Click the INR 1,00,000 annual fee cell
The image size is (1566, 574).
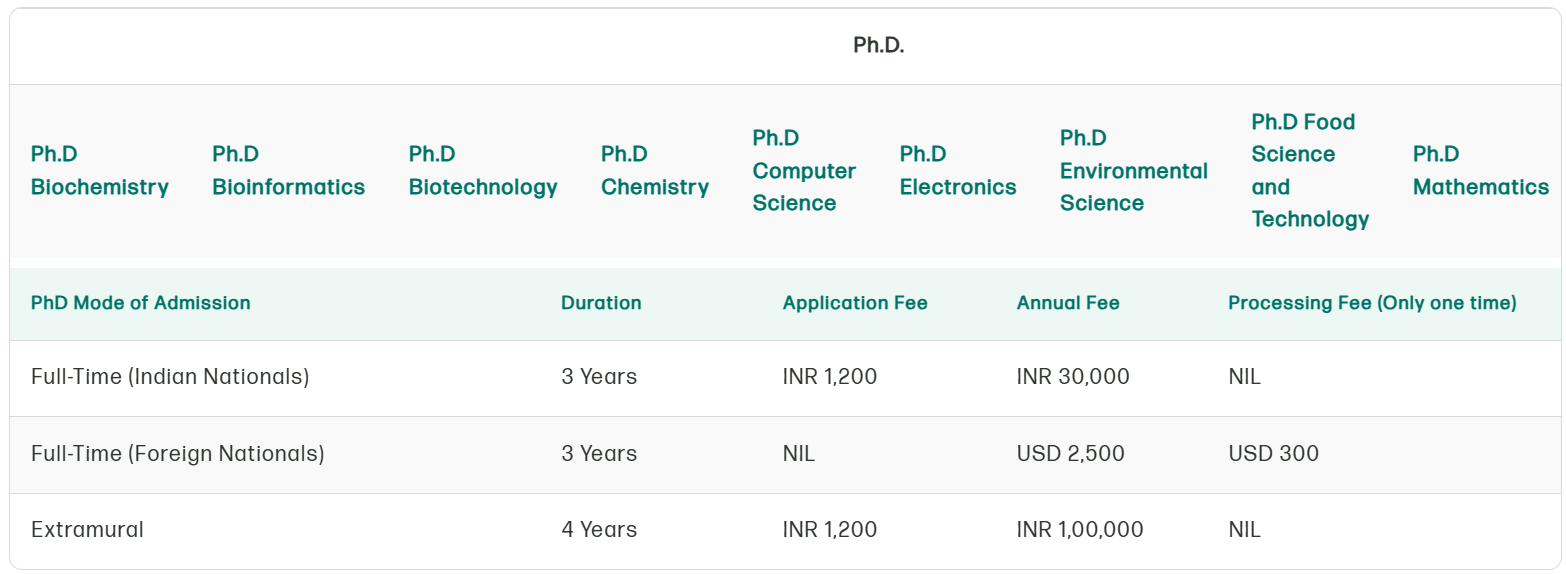point(1080,530)
